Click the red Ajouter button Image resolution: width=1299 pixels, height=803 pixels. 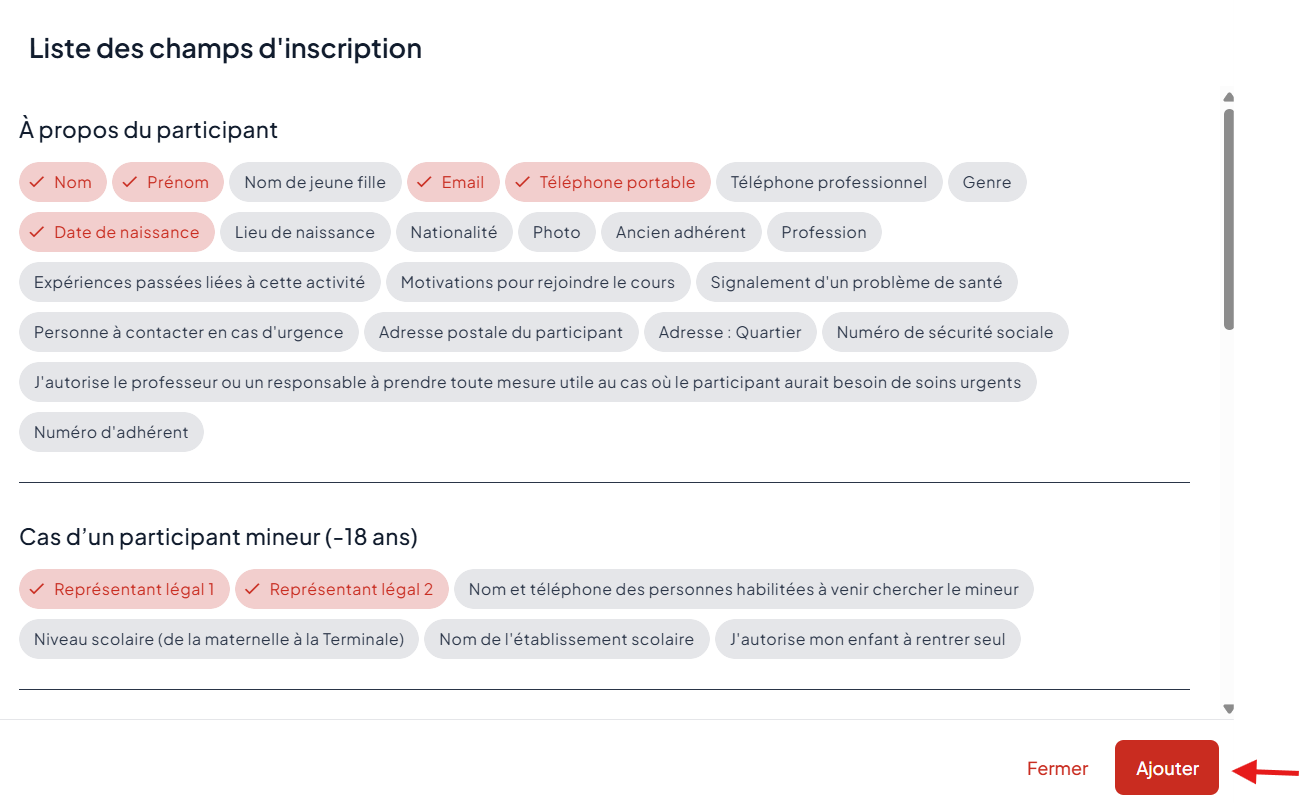tap(1166, 768)
